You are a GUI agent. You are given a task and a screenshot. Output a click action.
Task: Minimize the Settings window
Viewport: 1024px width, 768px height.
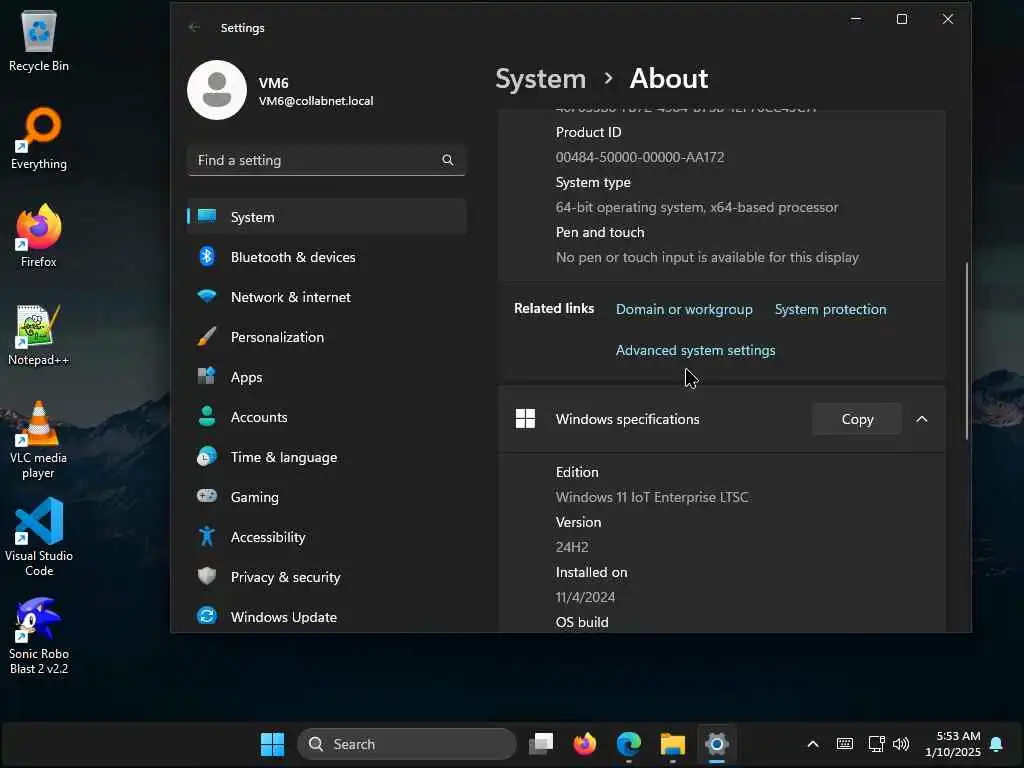pyautogui.click(x=856, y=19)
